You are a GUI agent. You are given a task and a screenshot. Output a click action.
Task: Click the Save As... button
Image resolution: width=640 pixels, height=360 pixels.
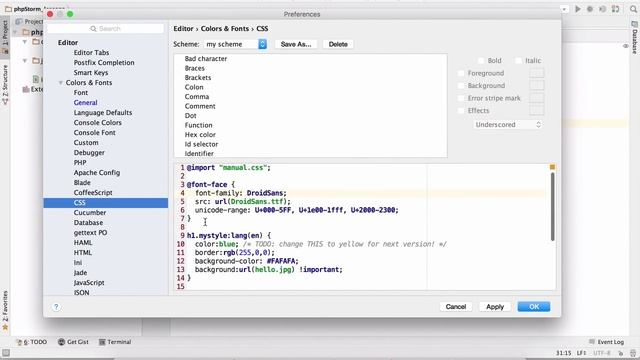(x=296, y=44)
